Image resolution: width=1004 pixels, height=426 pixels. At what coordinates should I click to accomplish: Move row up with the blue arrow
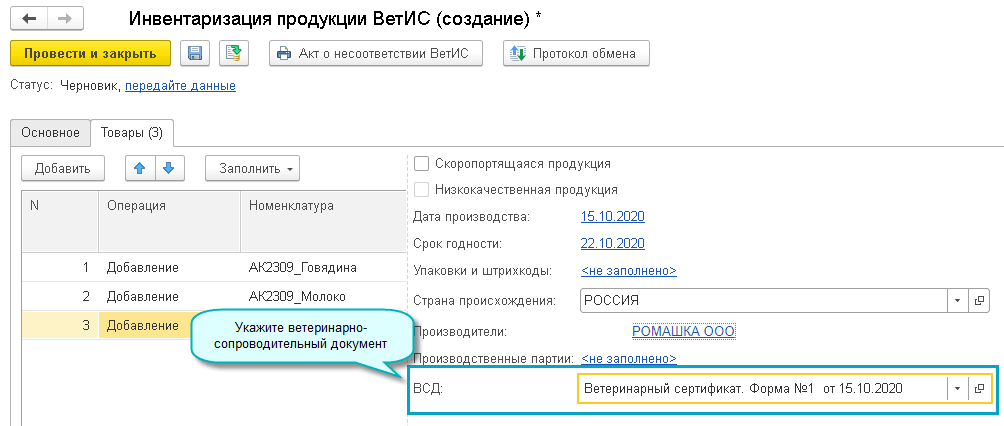pyautogui.click(x=139, y=168)
